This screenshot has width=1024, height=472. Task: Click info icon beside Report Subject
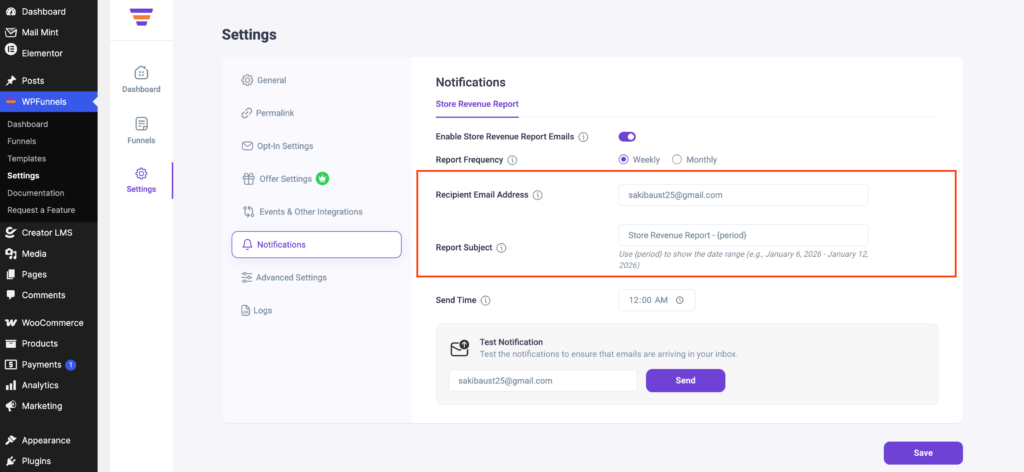pos(502,248)
